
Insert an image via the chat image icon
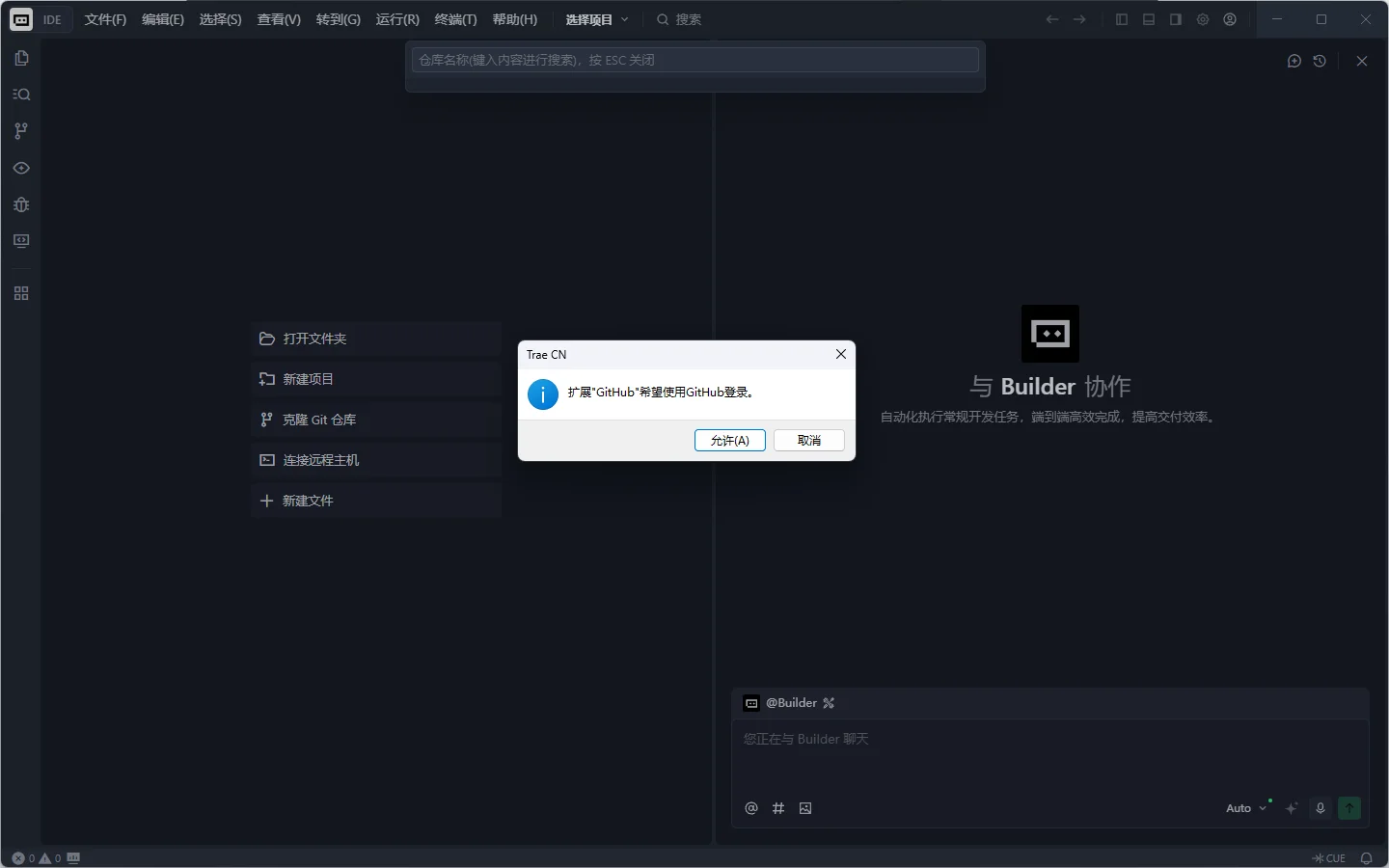pos(805,808)
